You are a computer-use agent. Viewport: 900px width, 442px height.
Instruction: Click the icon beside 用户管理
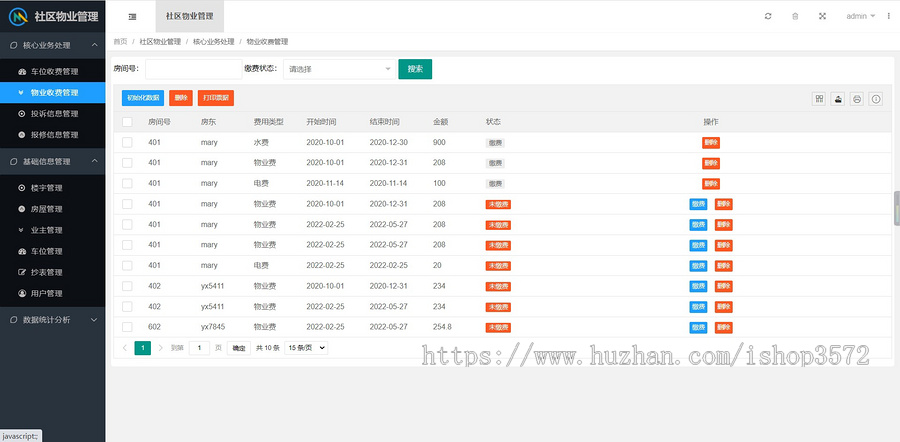coord(22,293)
